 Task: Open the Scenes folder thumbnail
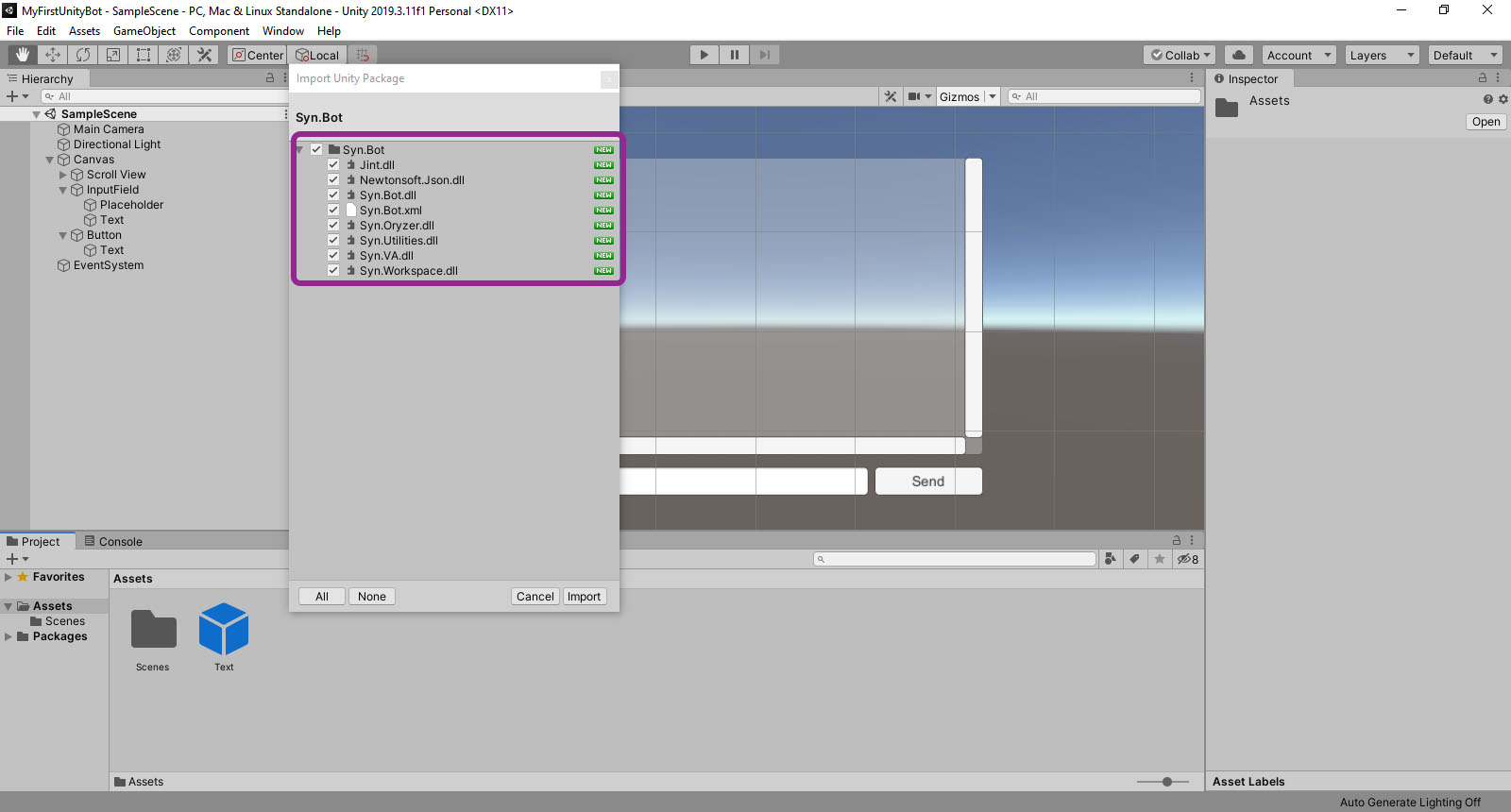click(x=153, y=630)
